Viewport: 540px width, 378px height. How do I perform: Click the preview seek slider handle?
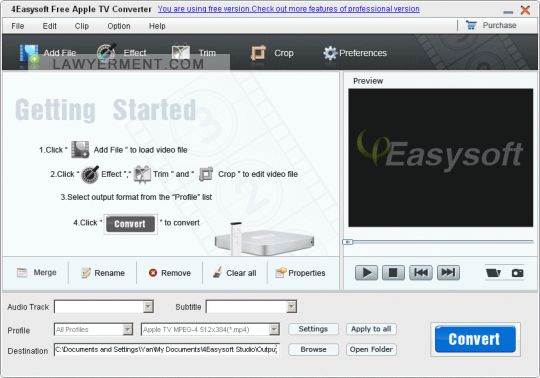[x=347, y=242]
